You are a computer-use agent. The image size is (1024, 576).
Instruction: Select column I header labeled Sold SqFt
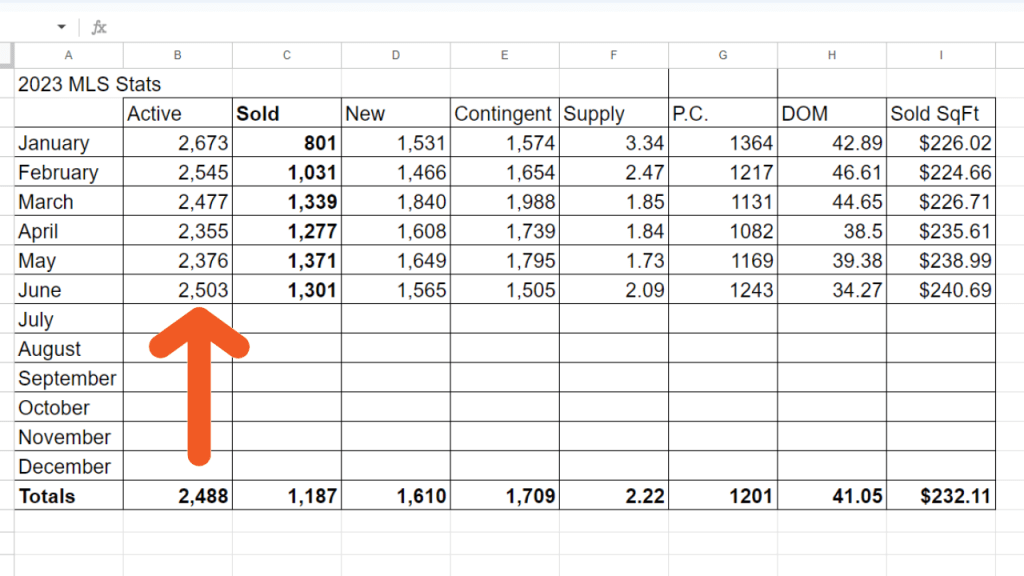(x=940, y=55)
